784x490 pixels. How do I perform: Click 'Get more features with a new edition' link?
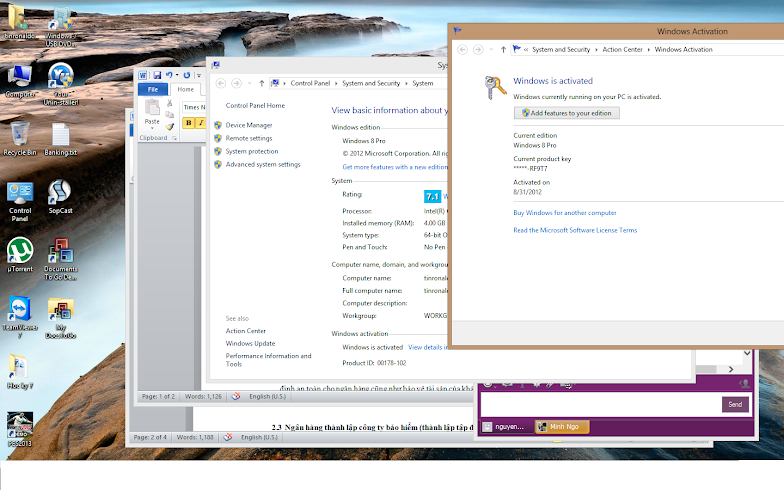click(x=395, y=167)
